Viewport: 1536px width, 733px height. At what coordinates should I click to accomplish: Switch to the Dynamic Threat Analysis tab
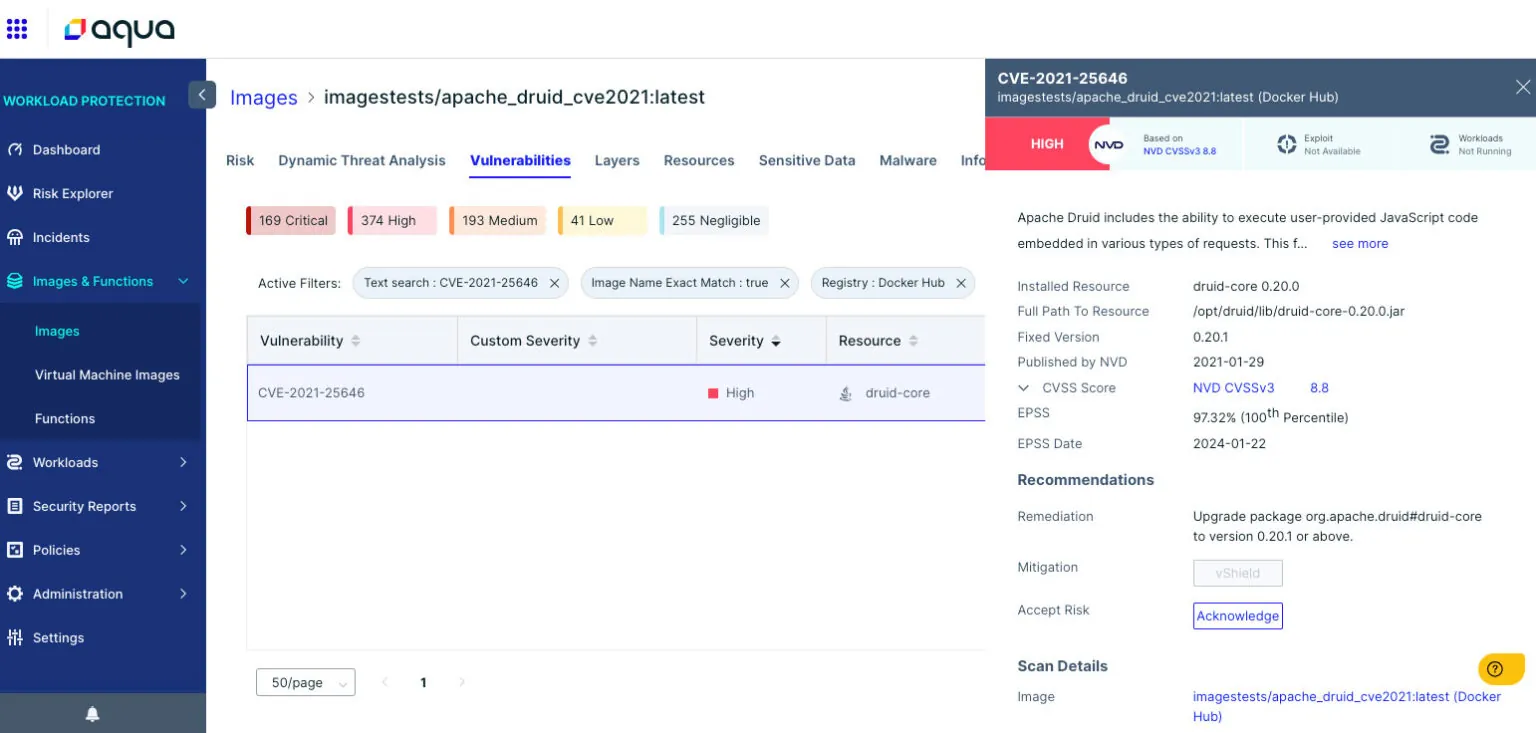click(x=361, y=160)
